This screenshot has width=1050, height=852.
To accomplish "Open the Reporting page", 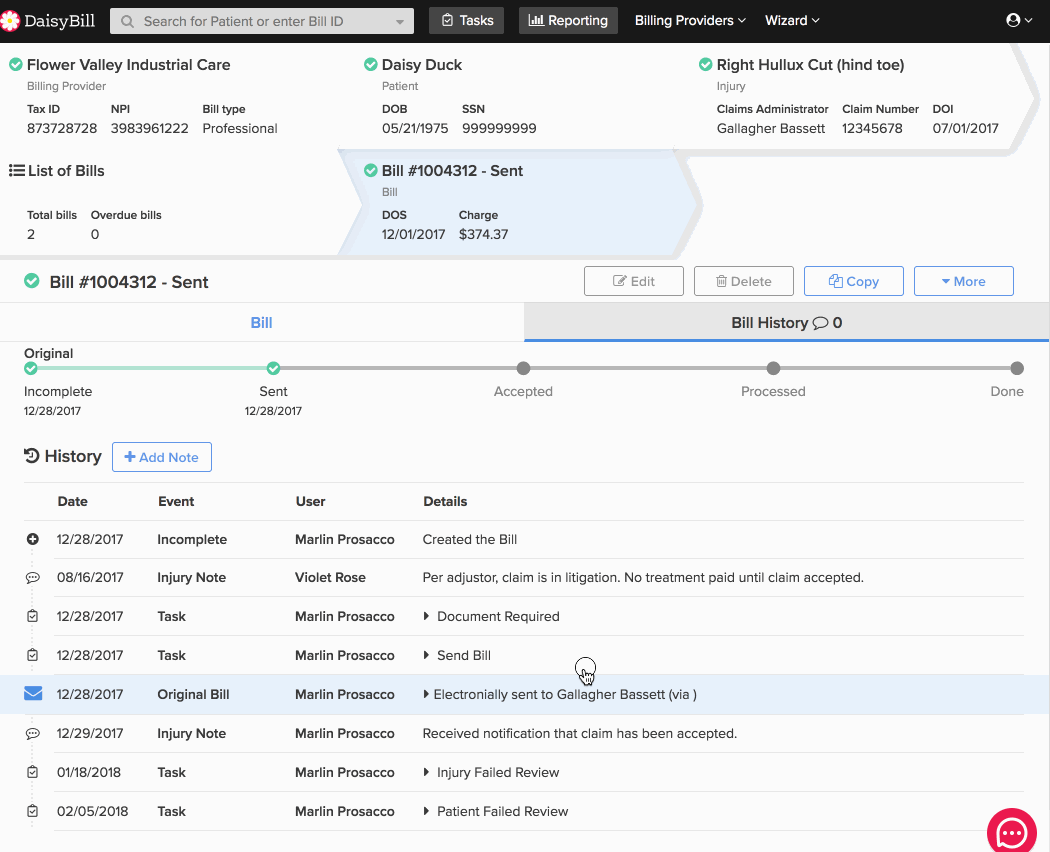I will click(x=568, y=21).
